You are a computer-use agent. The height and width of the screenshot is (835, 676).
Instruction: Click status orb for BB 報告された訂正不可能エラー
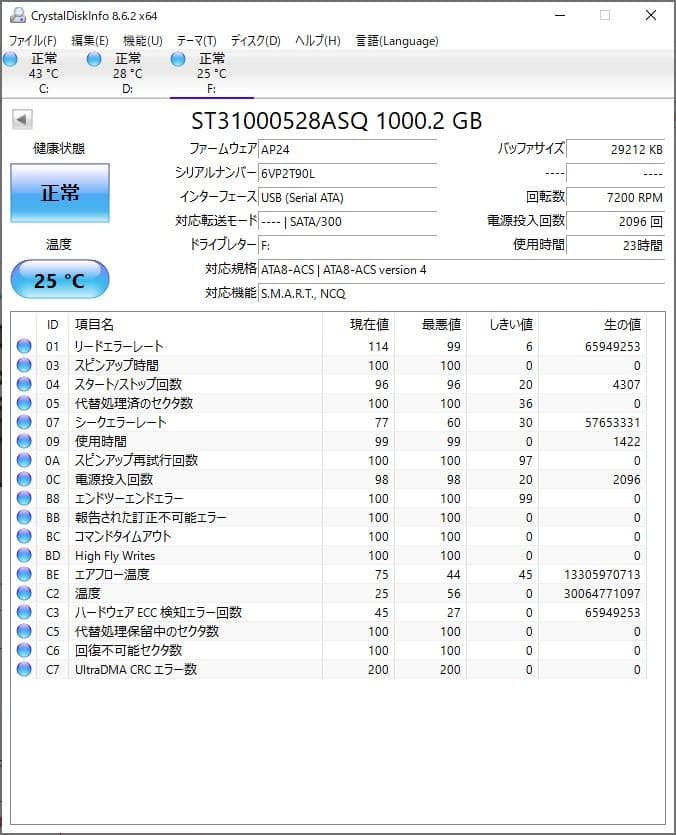click(24, 517)
